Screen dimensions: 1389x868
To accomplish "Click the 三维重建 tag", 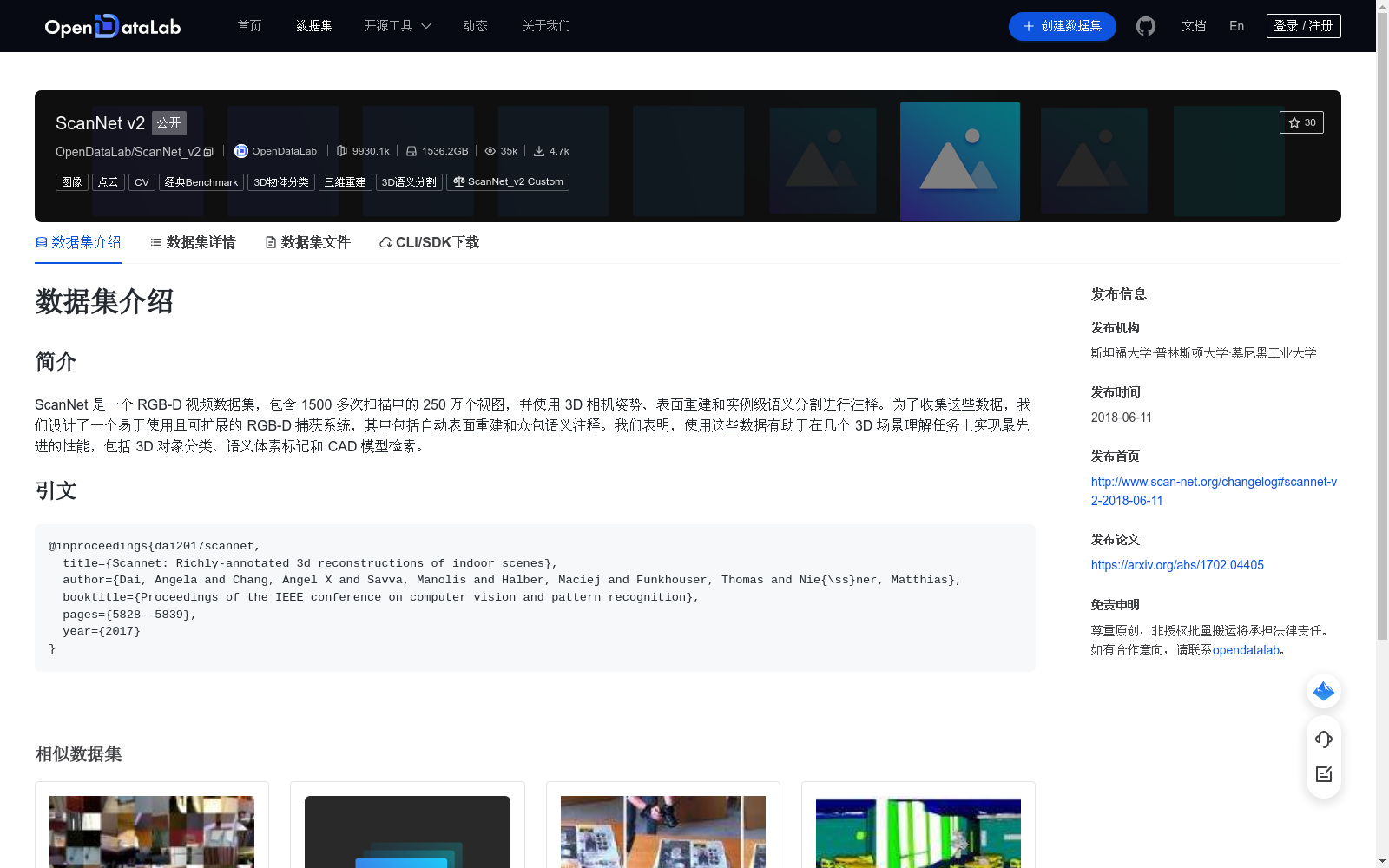I will (x=346, y=182).
